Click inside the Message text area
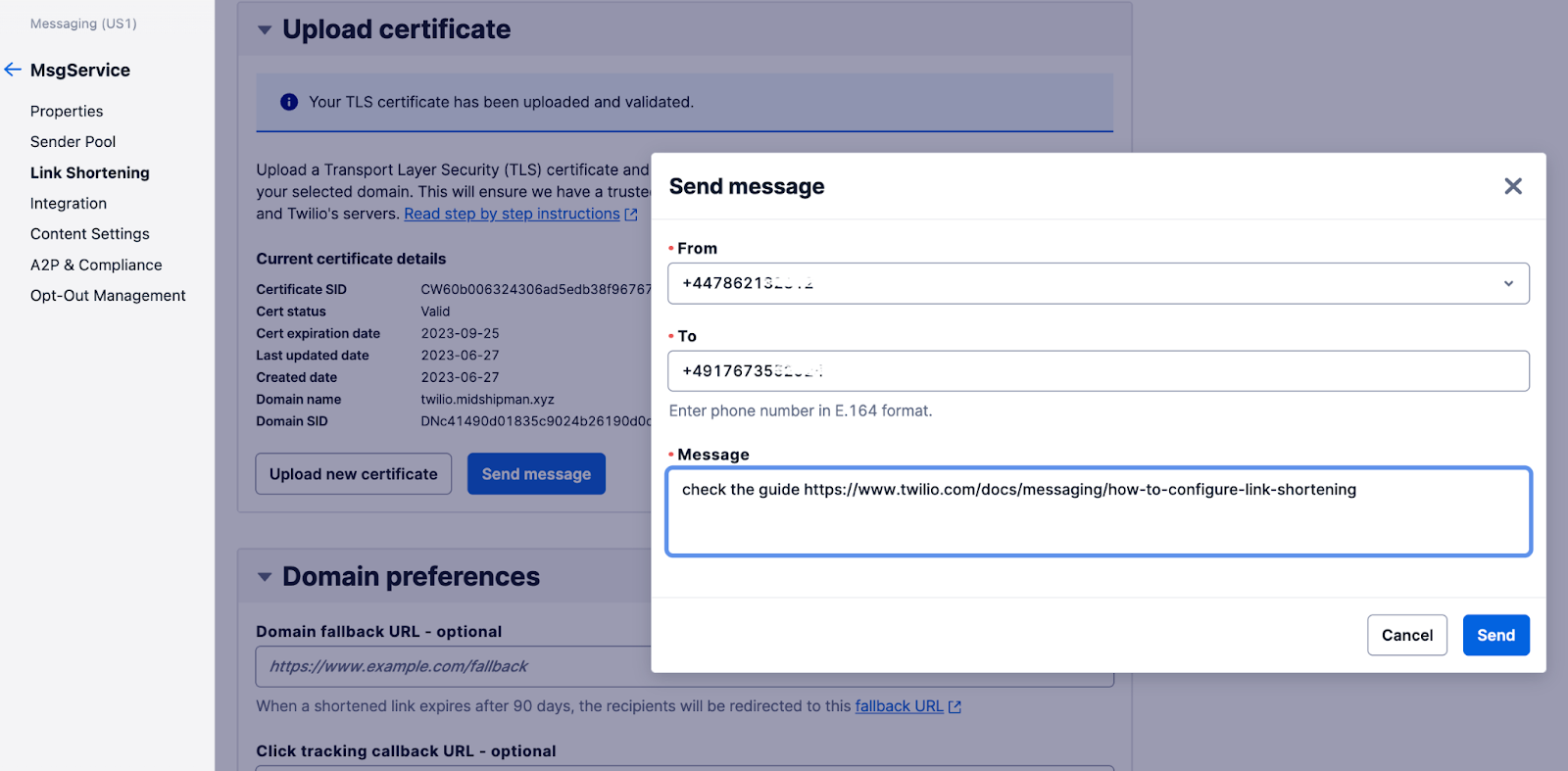This screenshot has height=771, width=1568. [x=1098, y=511]
